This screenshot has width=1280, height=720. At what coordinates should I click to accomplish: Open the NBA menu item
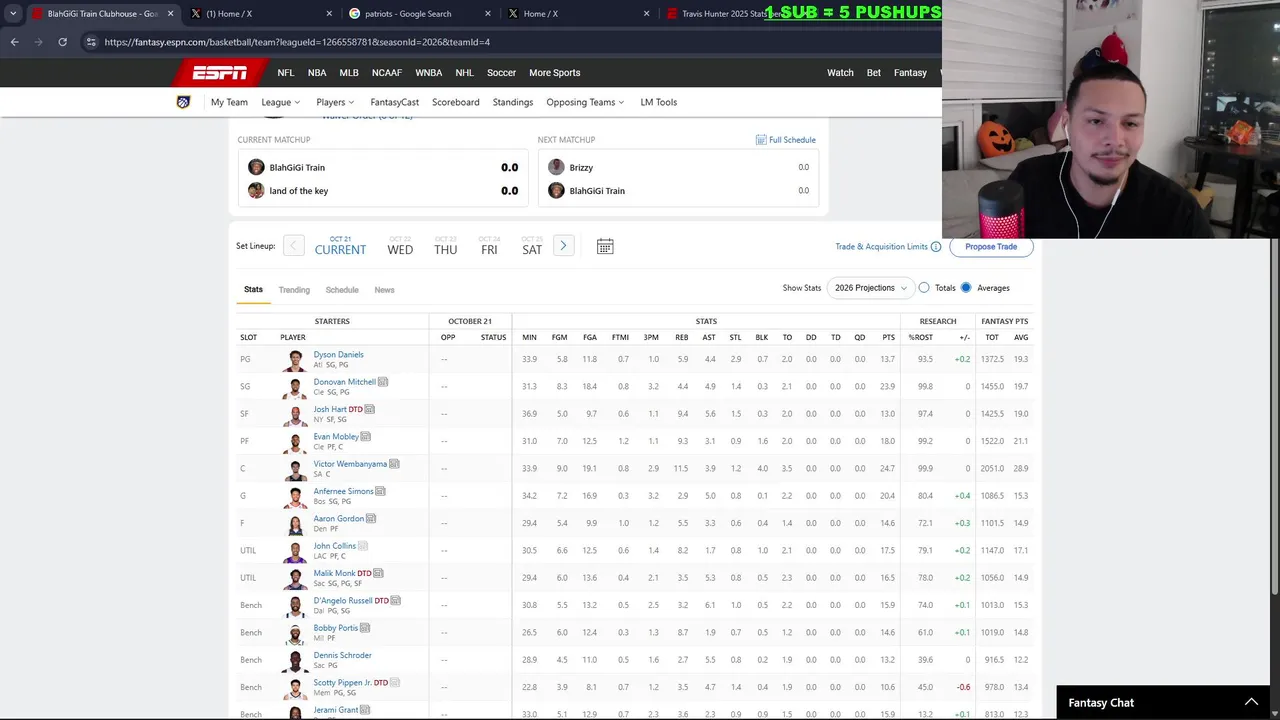click(x=317, y=73)
